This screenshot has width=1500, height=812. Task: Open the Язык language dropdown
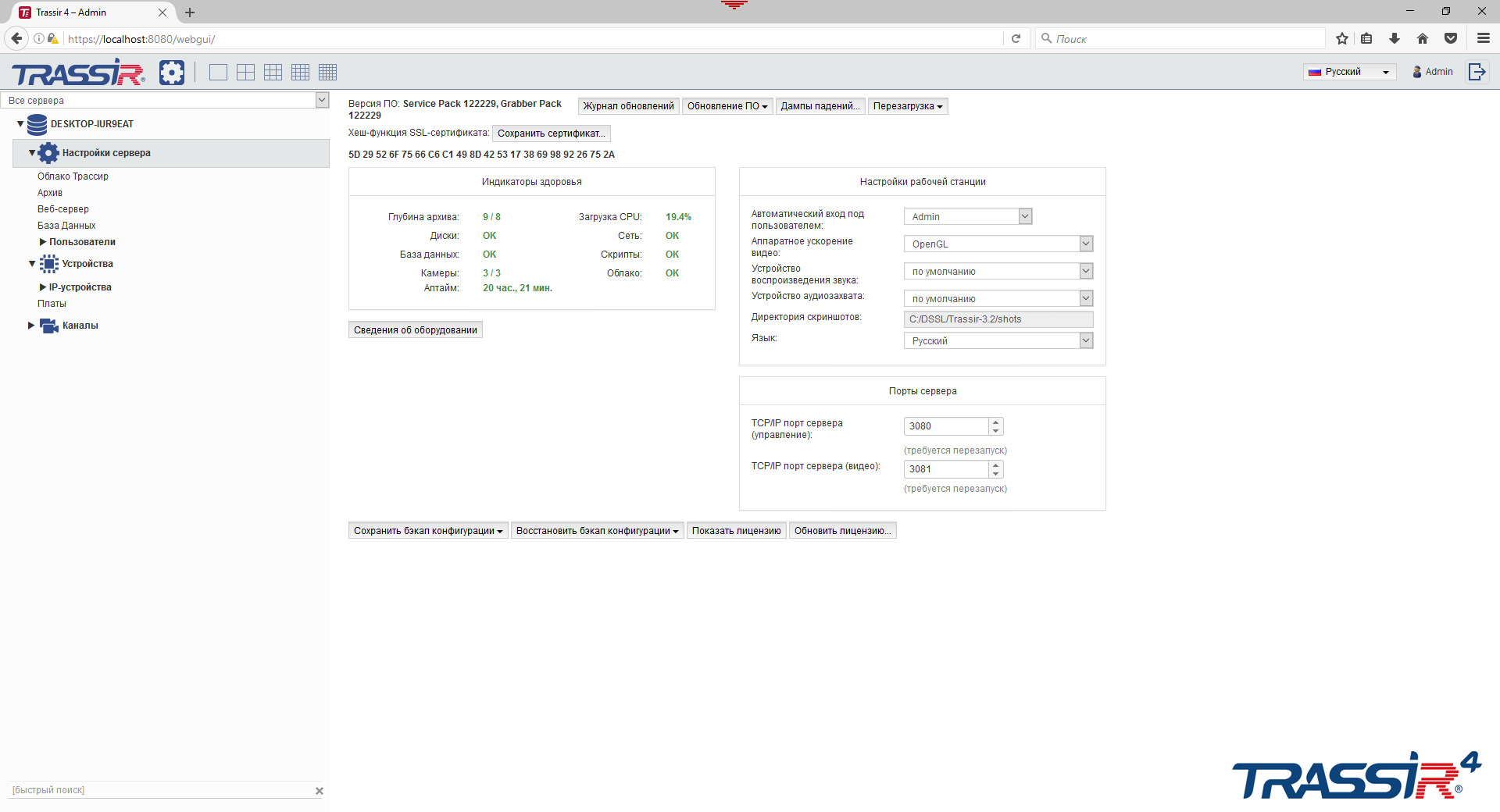[x=1085, y=340]
